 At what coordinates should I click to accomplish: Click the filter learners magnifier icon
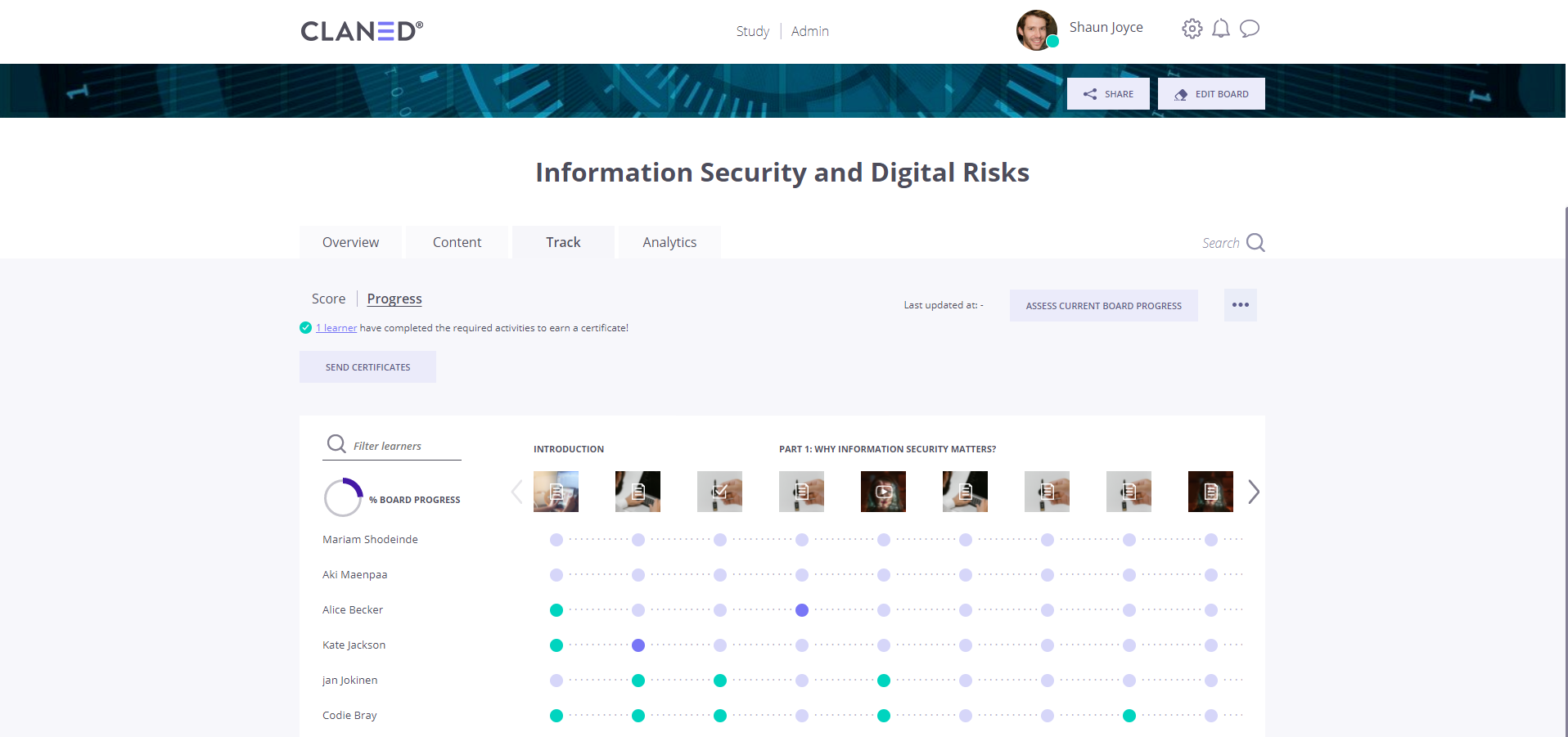pos(336,443)
